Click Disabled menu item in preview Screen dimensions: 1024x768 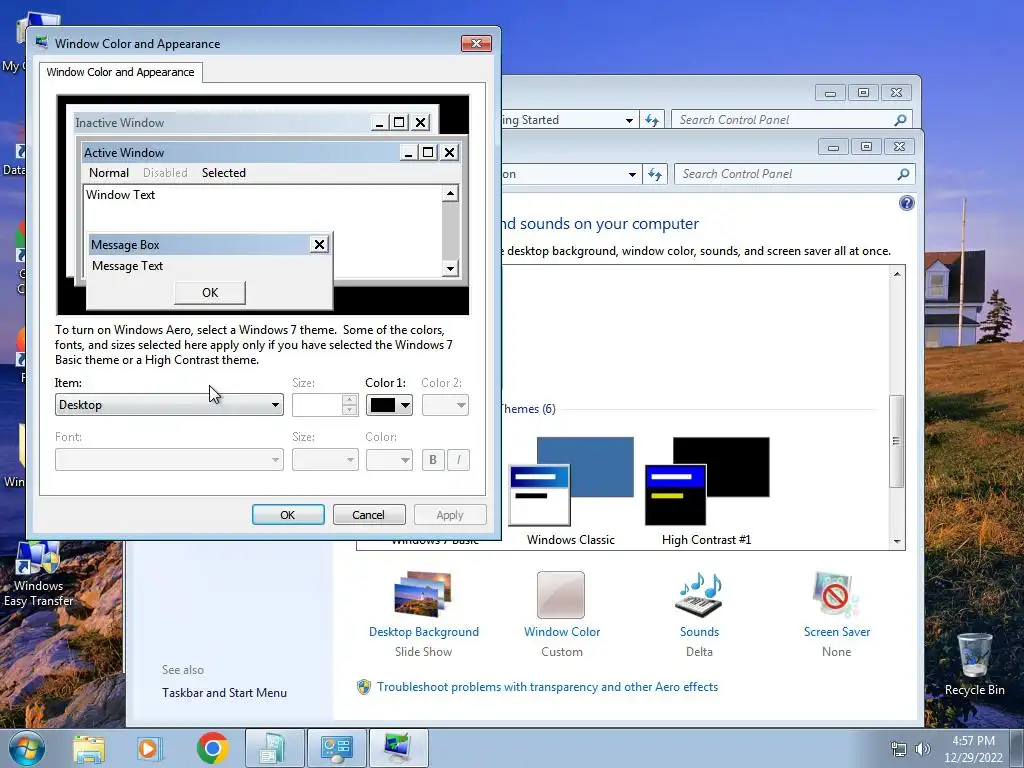(x=165, y=172)
